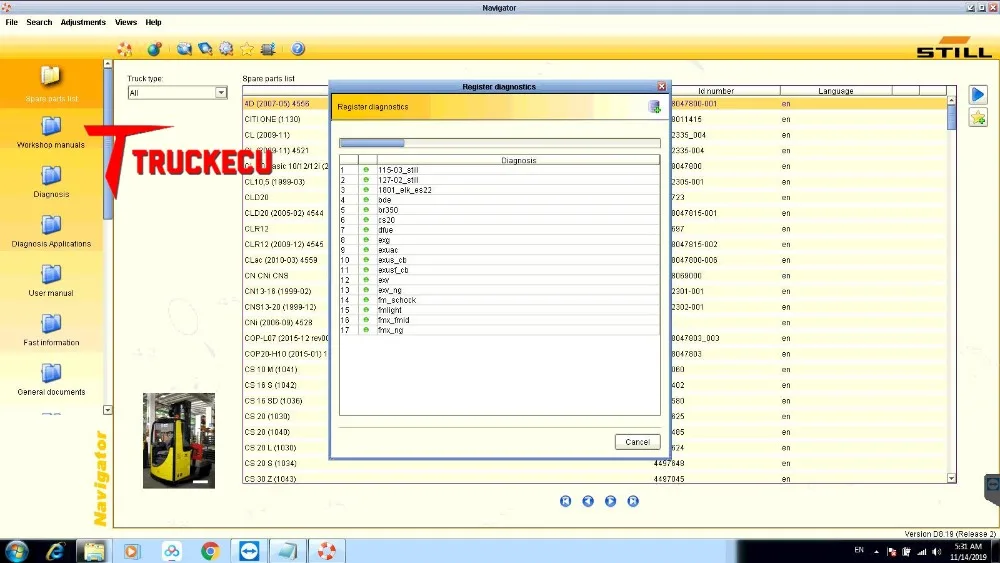The image size is (1000, 563).
Task: Open TeamViewer from the taskbar
Action: pyautogui.click(x=249, y=551)
